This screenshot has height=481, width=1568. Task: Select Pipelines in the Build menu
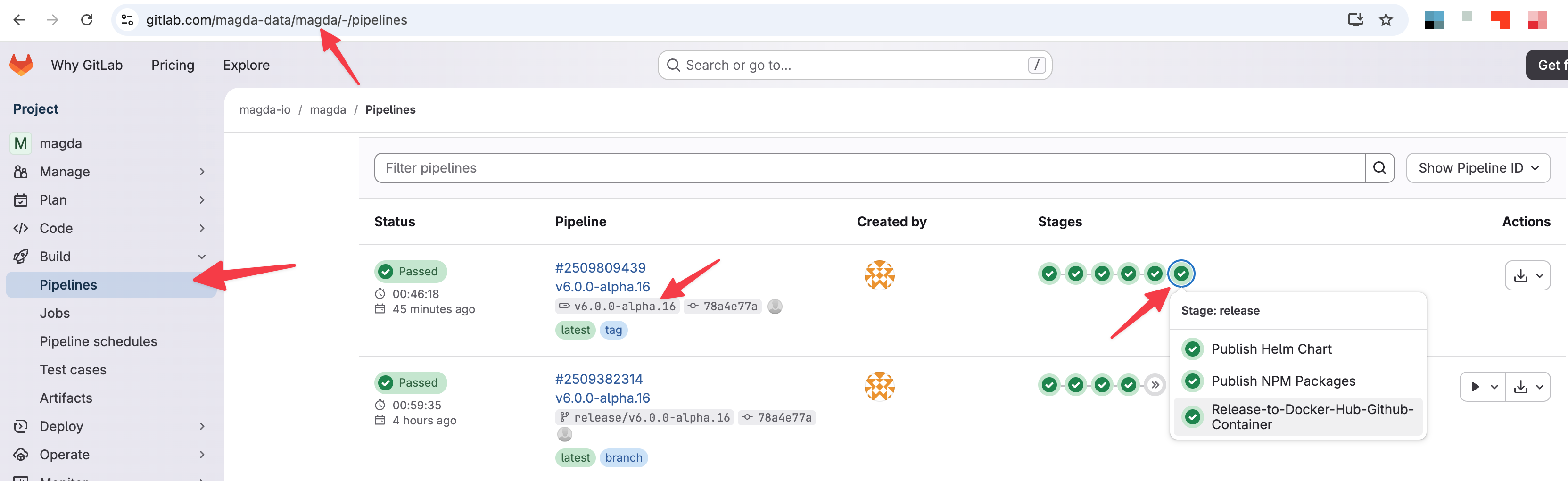click(x=111, y=285)
